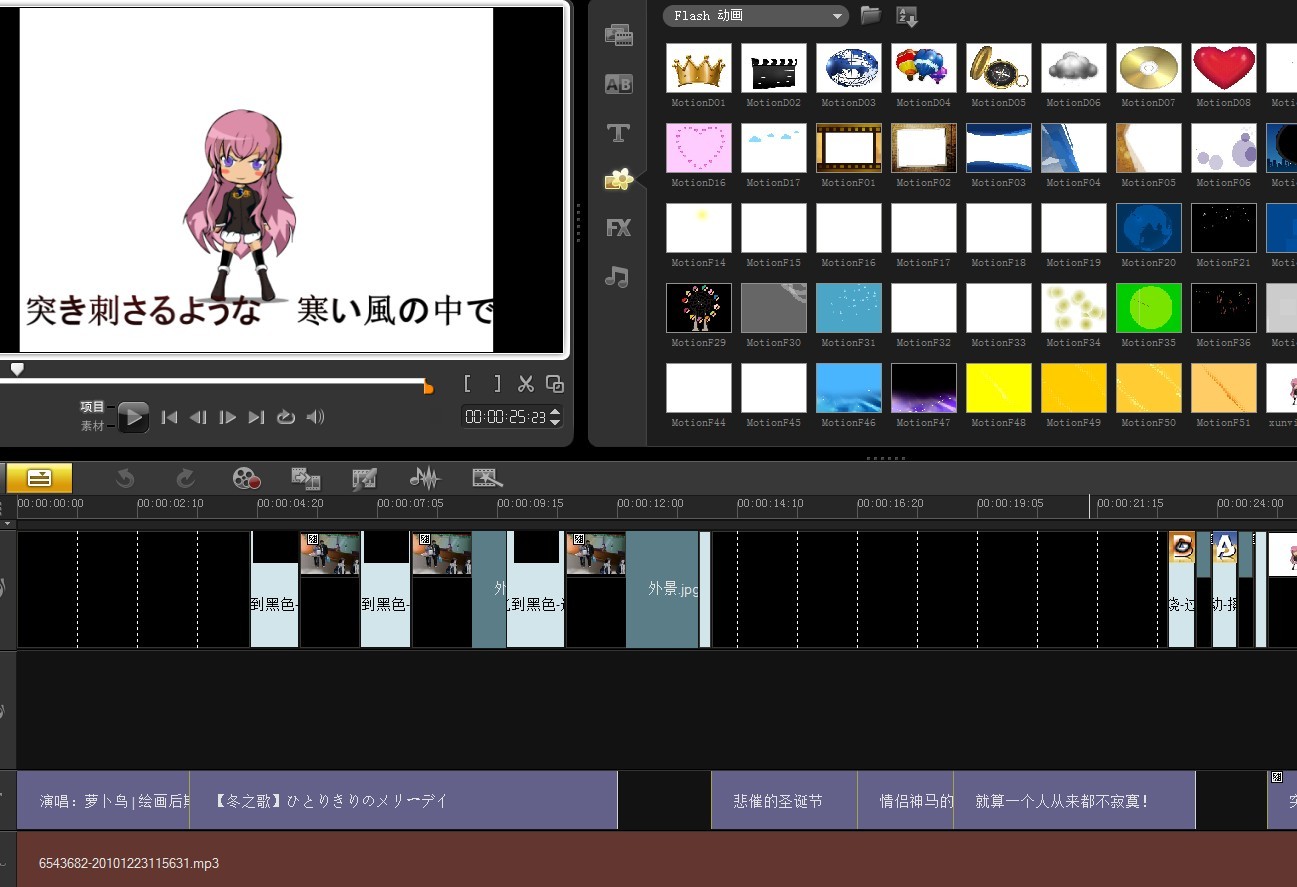Viewport: 1297px width, 887px height.
Task: Open the Audio music note library
Action: click(x=617, y=277)
